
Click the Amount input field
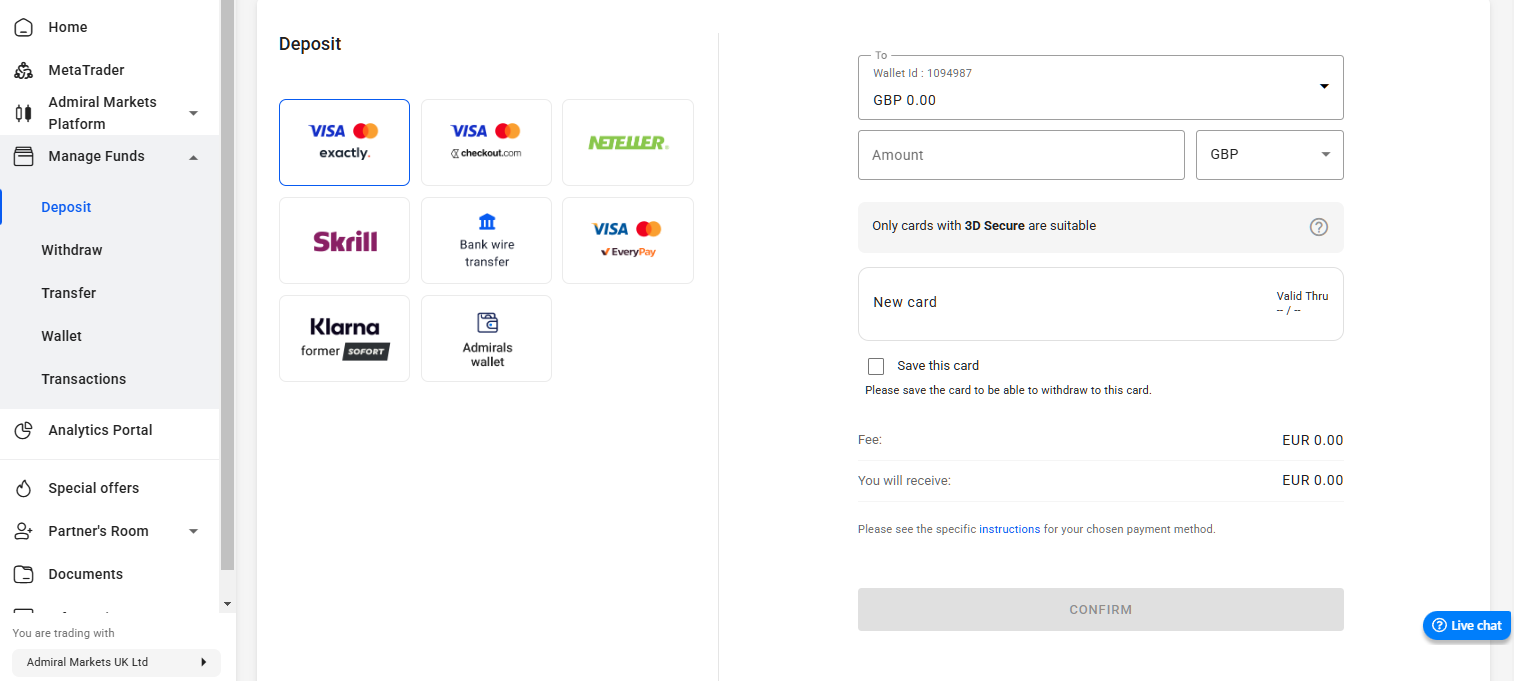pyautogui.click(x=1021, y=154)
